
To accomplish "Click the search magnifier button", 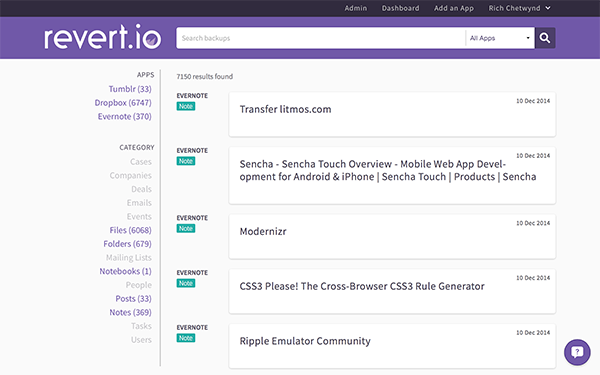I will click(545, 38).
